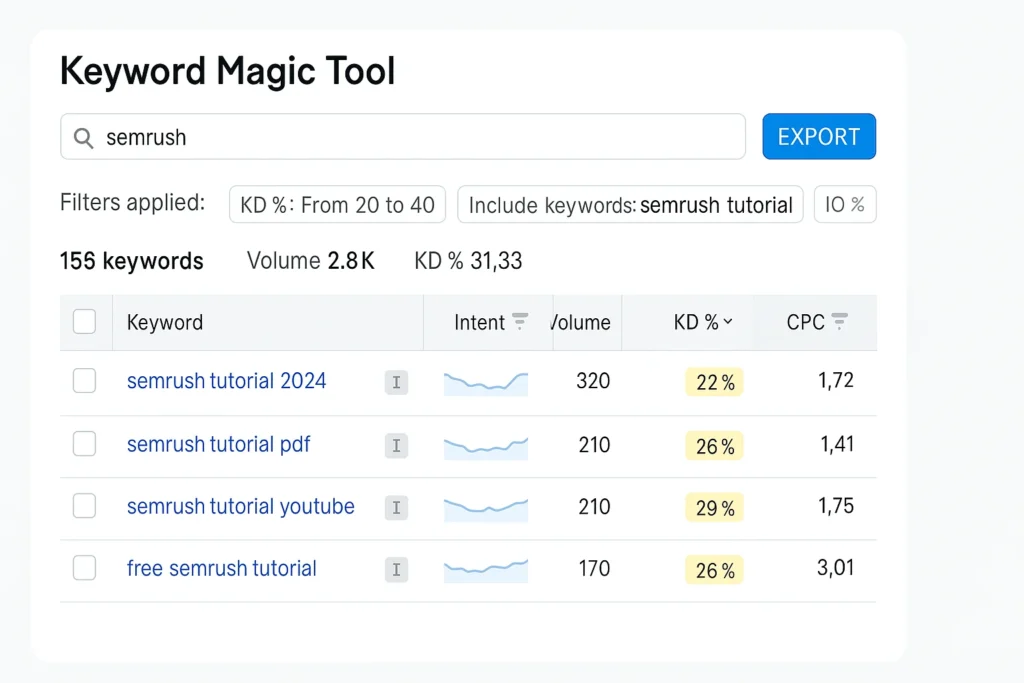Screen dimensions: 1024x683
Task: Sort by the KD % column
Action: pos(703,322)
